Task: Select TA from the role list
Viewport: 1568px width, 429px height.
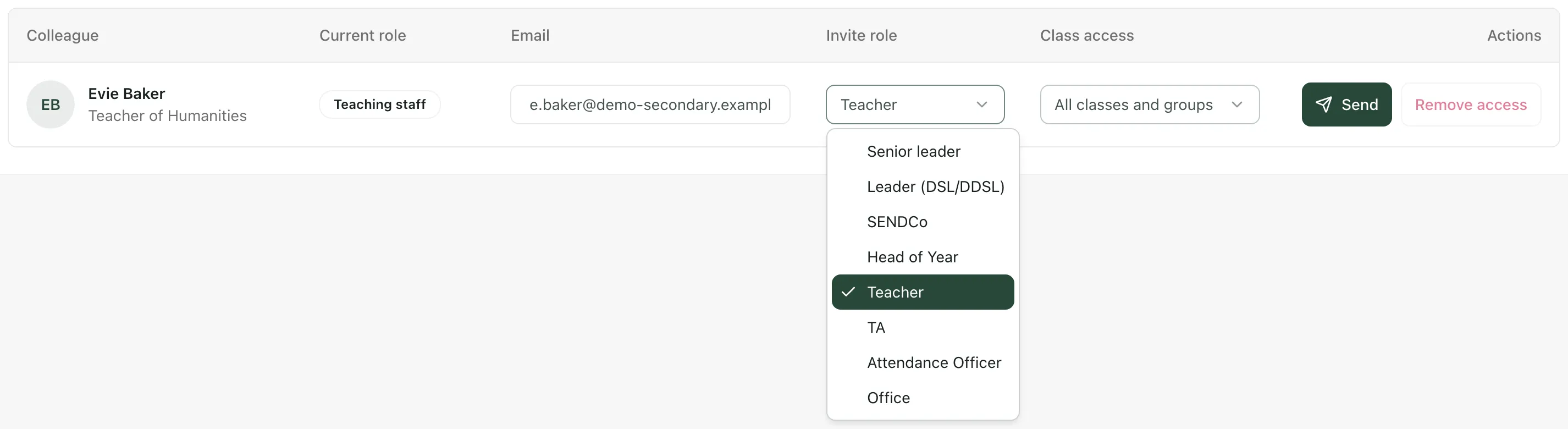Action: pos(923,327)
